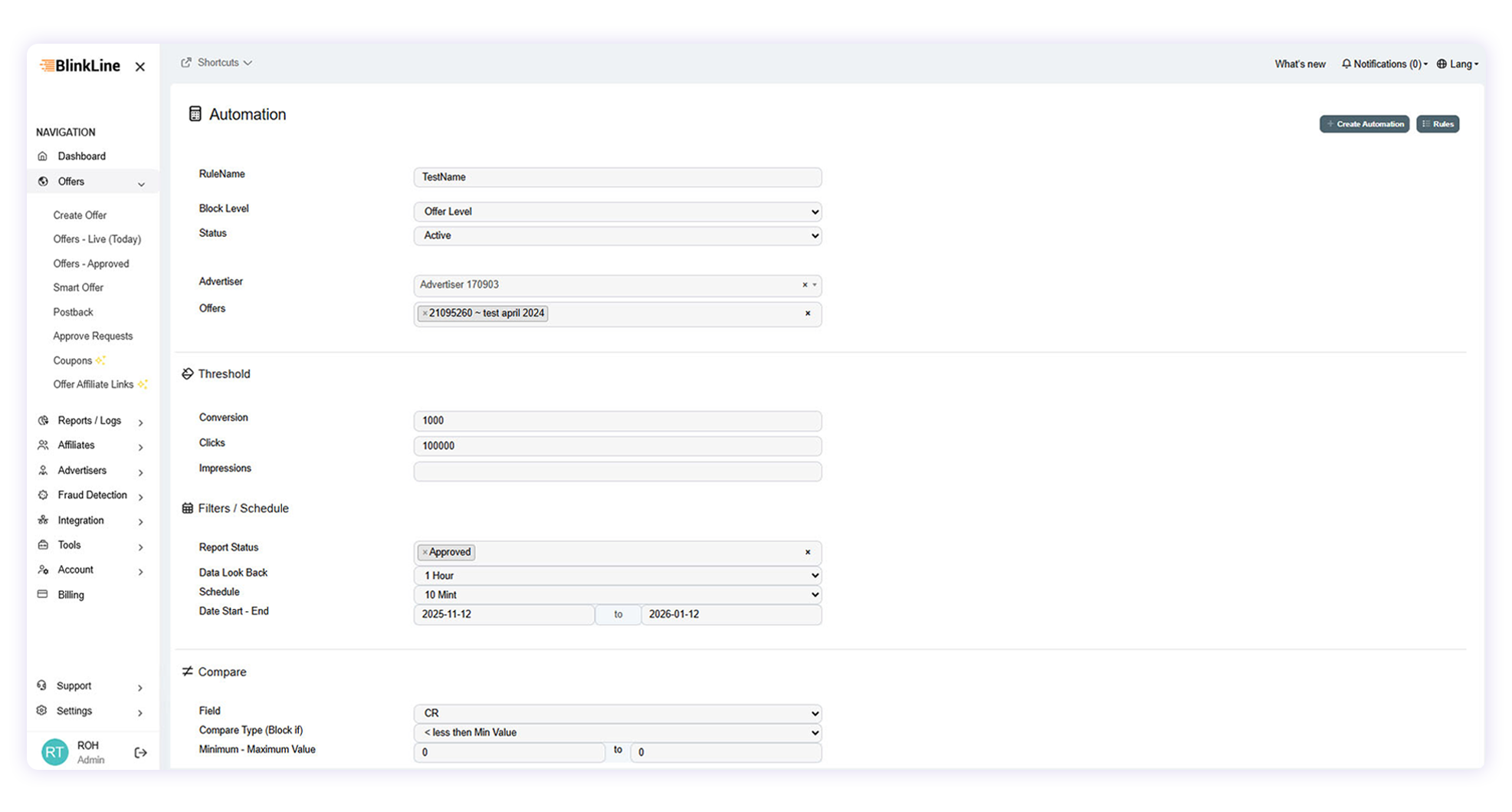1512x812 pixels.
Task: Collapse the Offers submenu chevron
Action: (141, 183)
